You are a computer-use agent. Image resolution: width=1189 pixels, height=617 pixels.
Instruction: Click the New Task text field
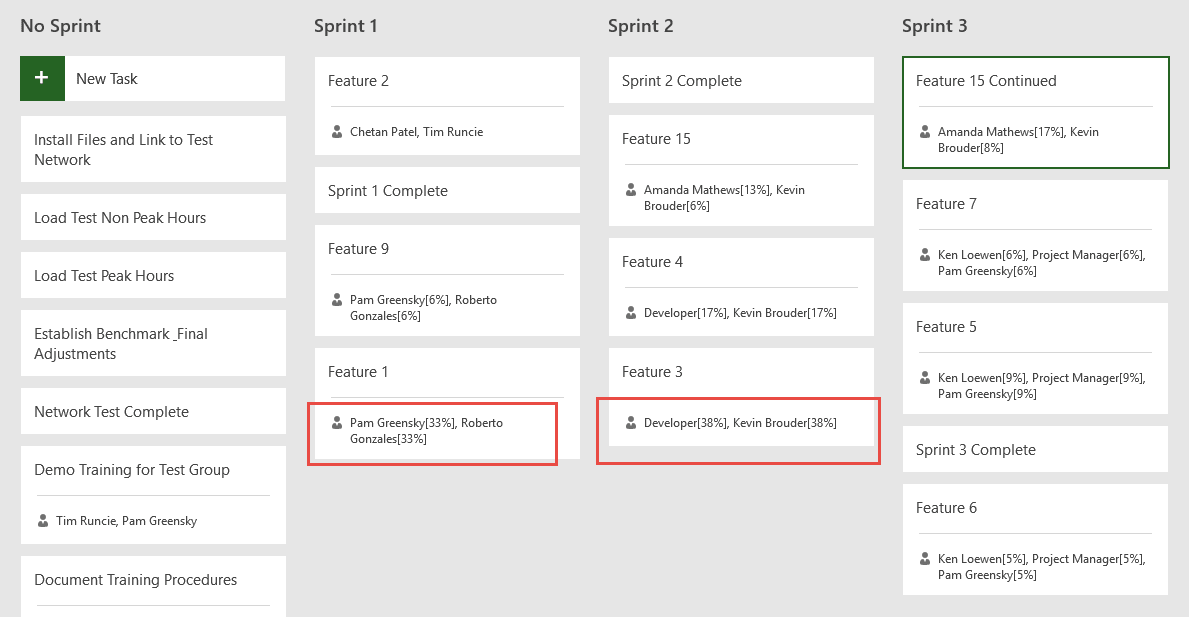coord(175,78)
